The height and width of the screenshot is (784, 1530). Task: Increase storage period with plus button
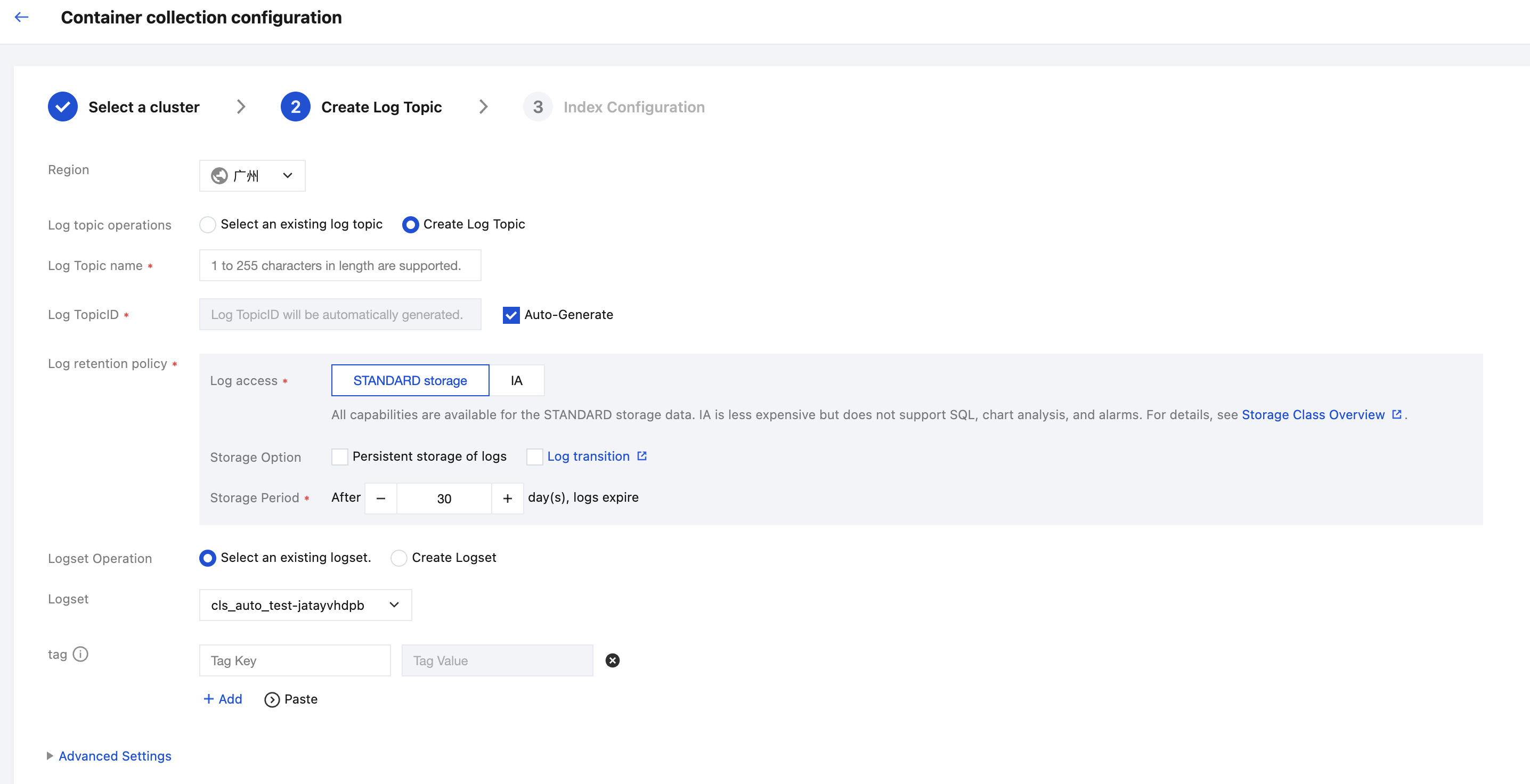point(507,499)
